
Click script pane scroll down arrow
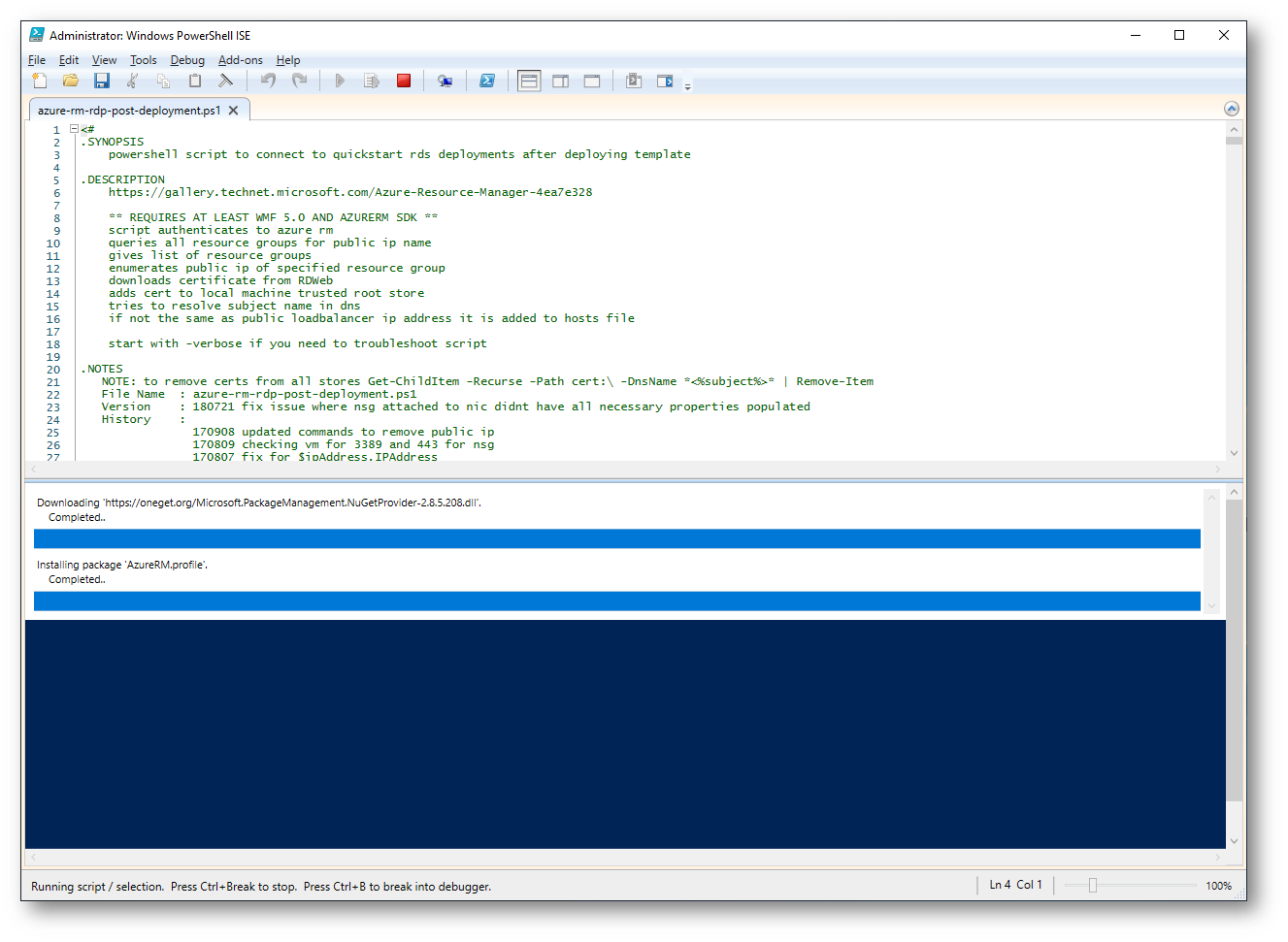click(1234, 453)
